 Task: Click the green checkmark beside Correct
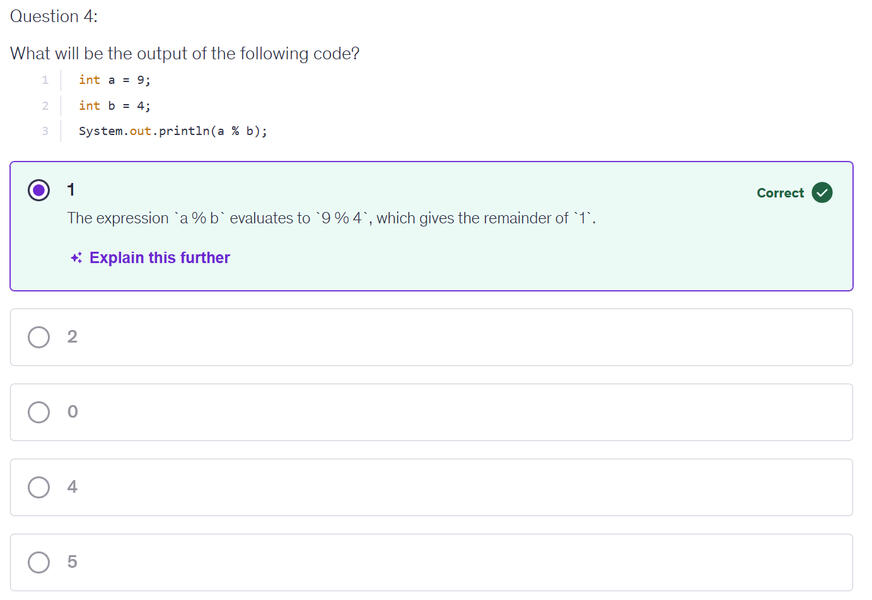[820, 192]
